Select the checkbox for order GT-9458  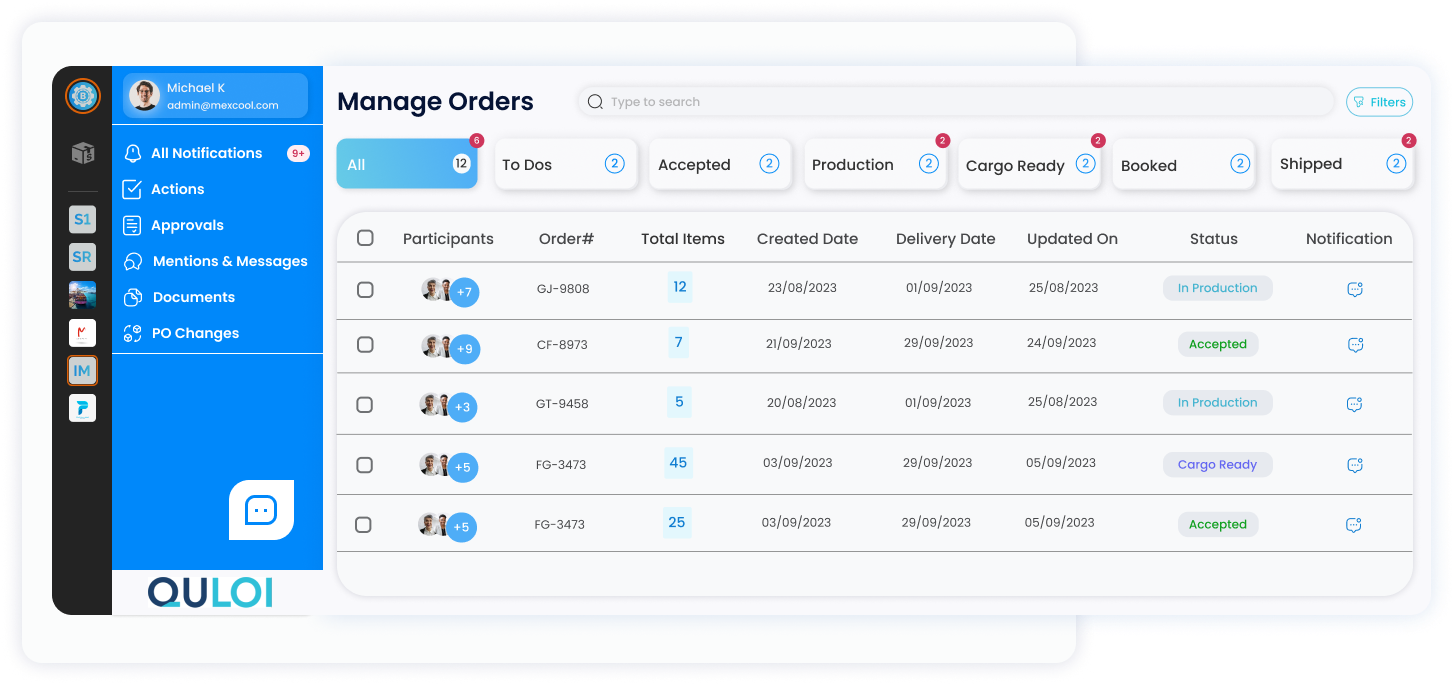[365, 404]
